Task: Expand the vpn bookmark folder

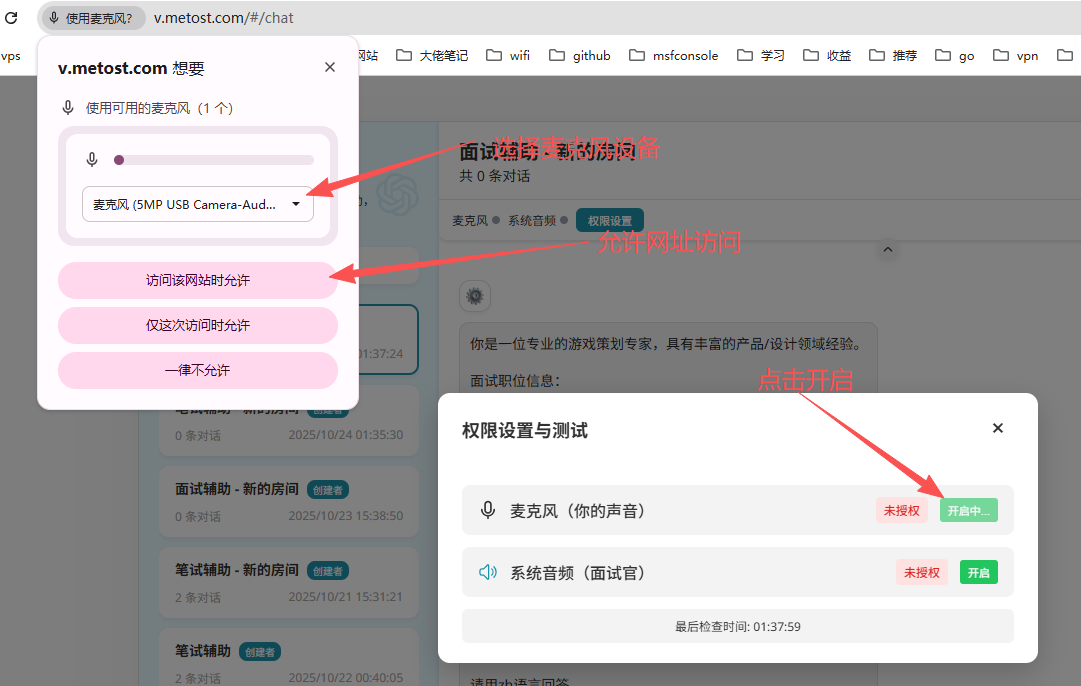Action: coord(1016,56)
